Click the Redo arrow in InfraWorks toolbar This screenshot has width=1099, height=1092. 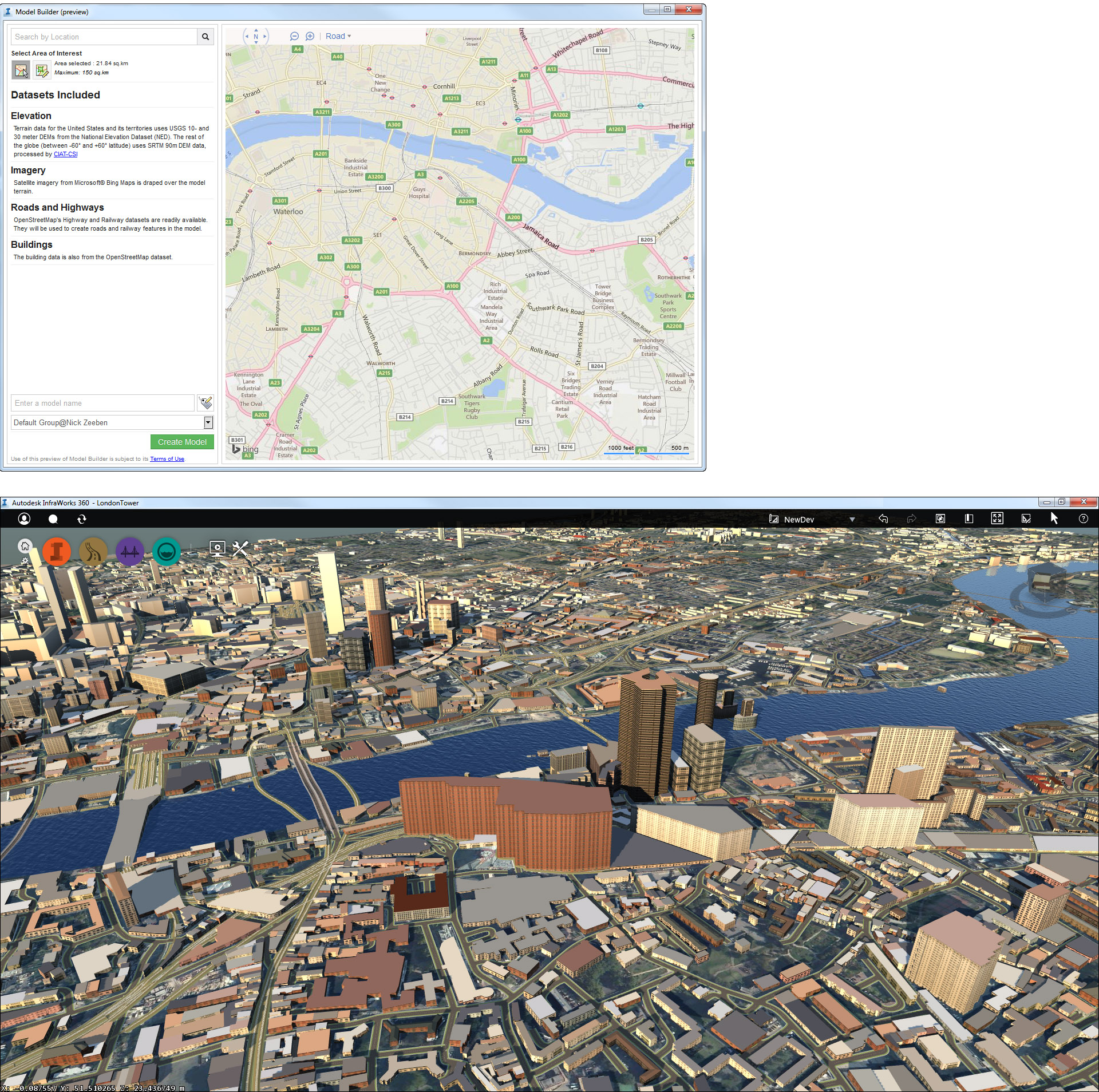(912, 519)
